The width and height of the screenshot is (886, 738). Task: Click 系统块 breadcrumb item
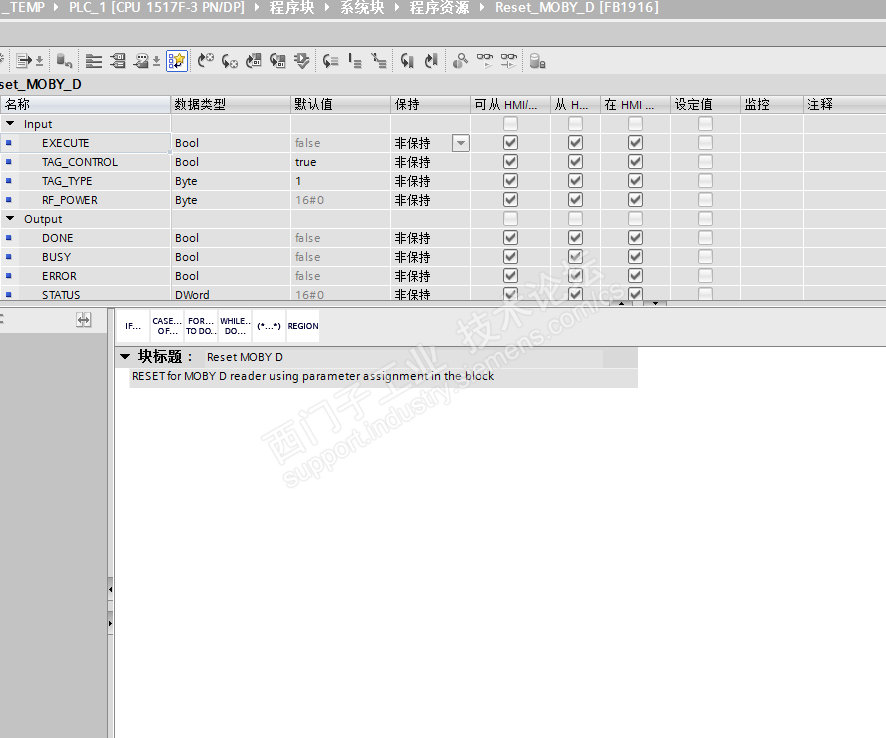tap(362, 7)
